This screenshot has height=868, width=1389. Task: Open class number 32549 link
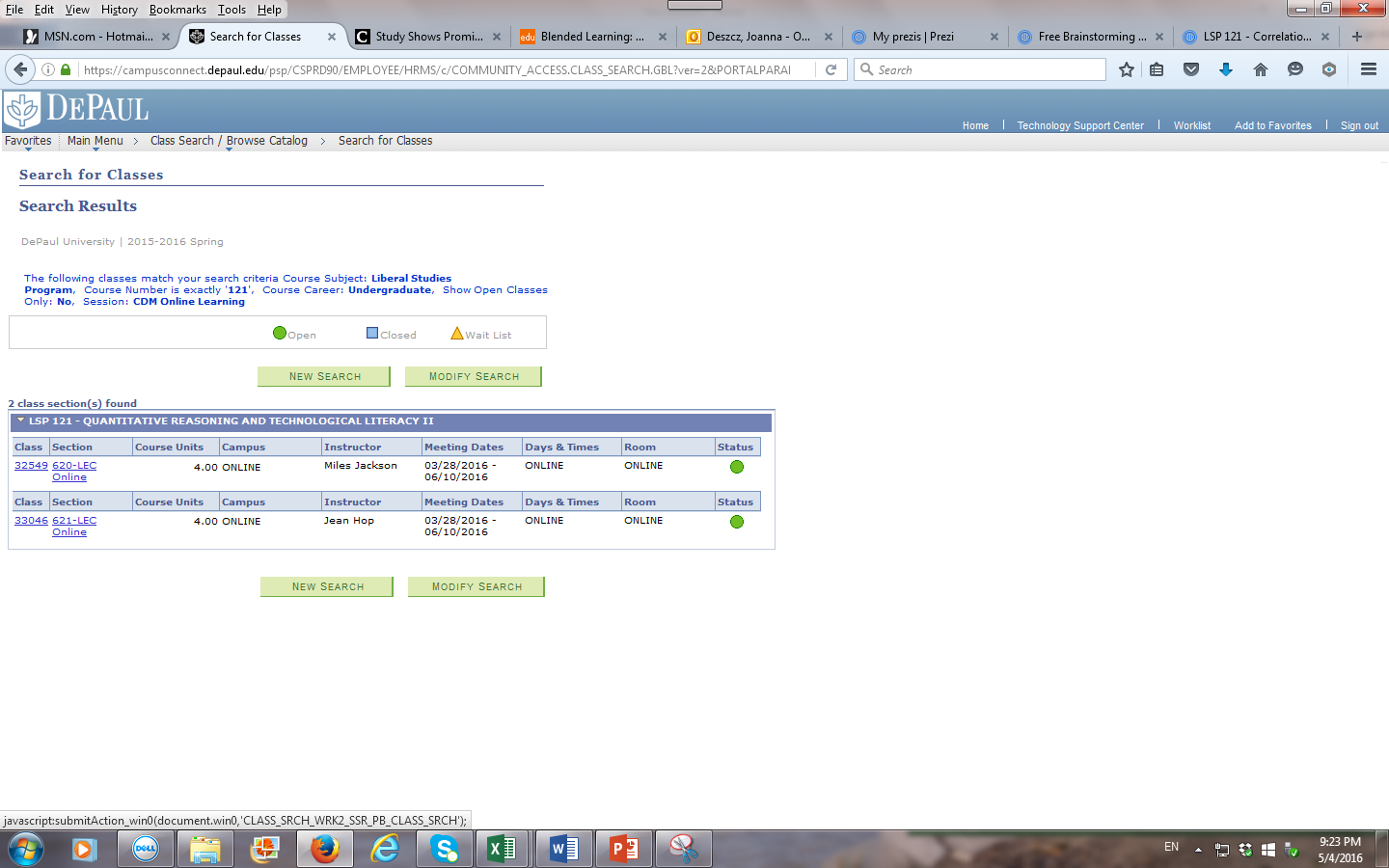[x=31, y=466]
